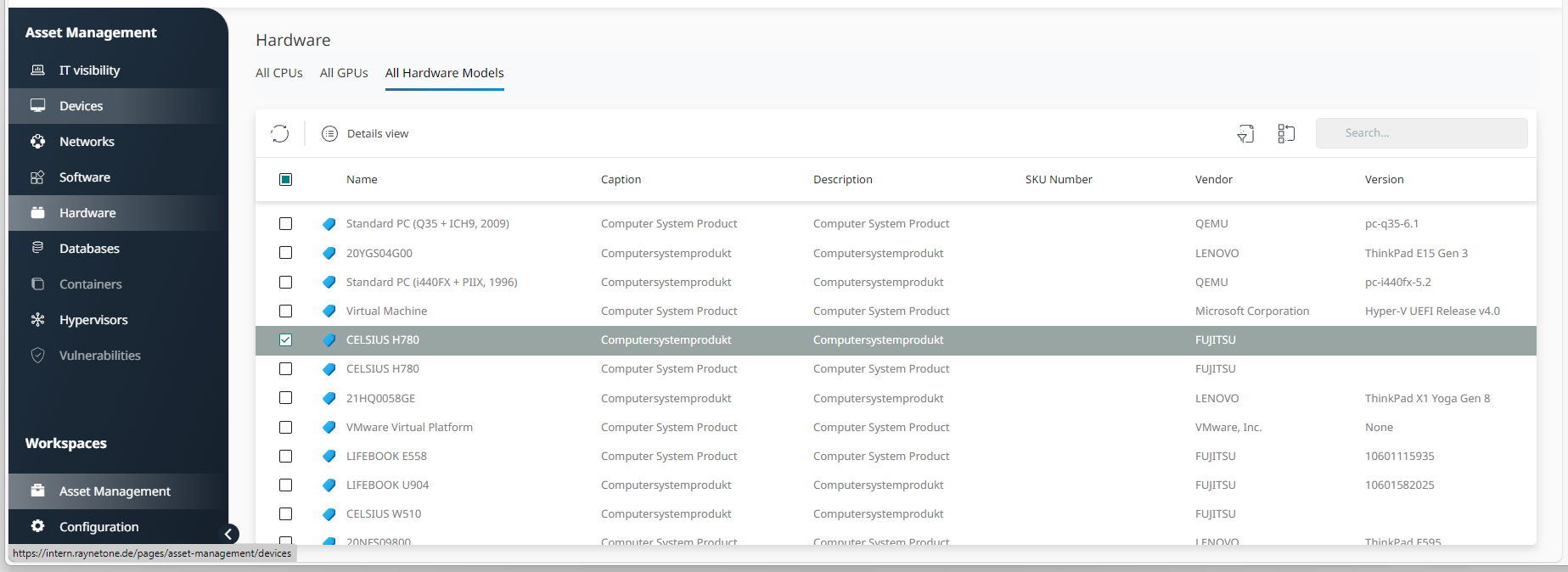Collapse the sidebar using the chevron arrow
The width and height of the screenshot is (1568, 572).
228,534
